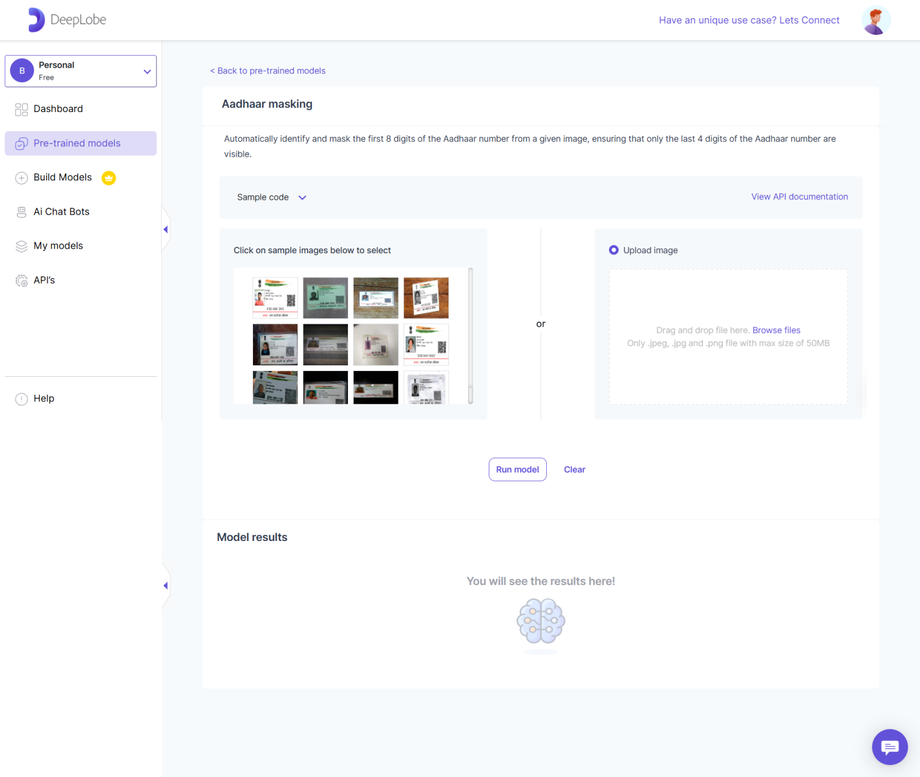Open the Pre-trained models menu item
Viewport: 920px width, 777px height.
(80, 143)
